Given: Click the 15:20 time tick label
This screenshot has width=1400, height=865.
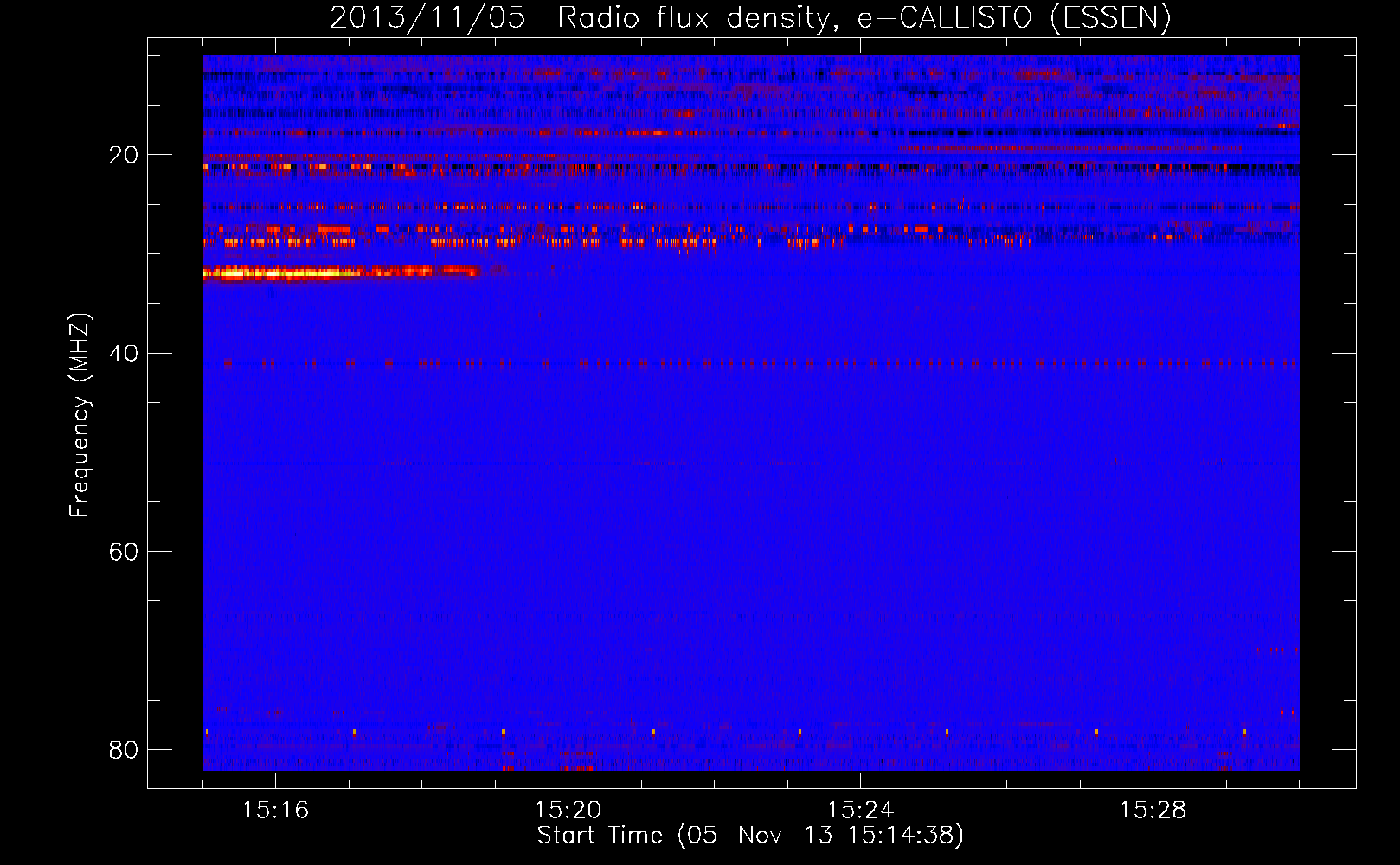Looking at the screenshot, I should point(568,810).
